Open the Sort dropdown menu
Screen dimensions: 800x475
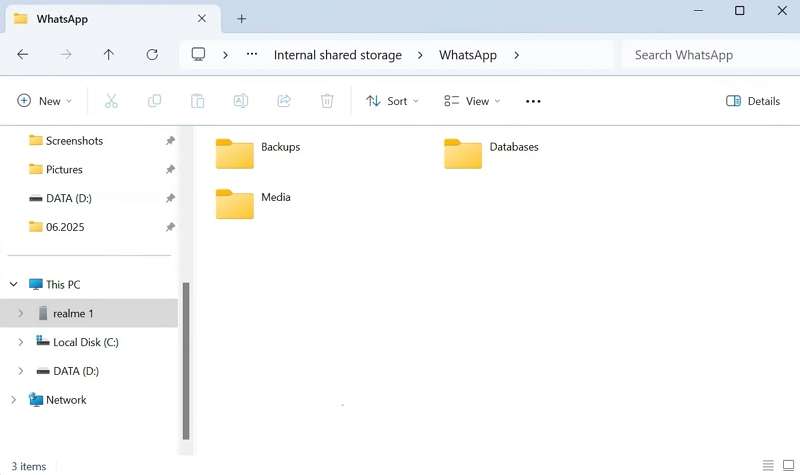point(392,101)
